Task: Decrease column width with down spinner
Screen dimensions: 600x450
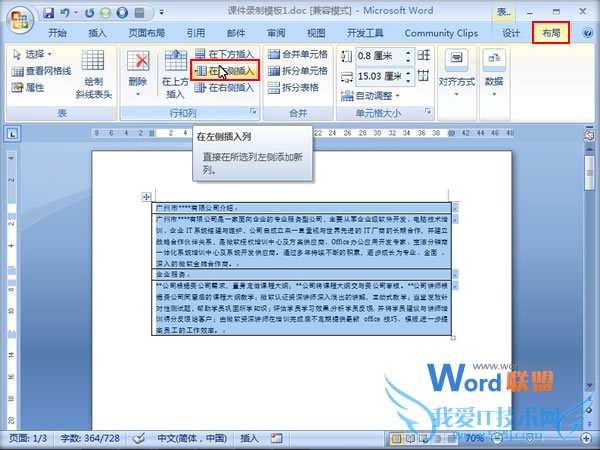Action: (408, 81)
